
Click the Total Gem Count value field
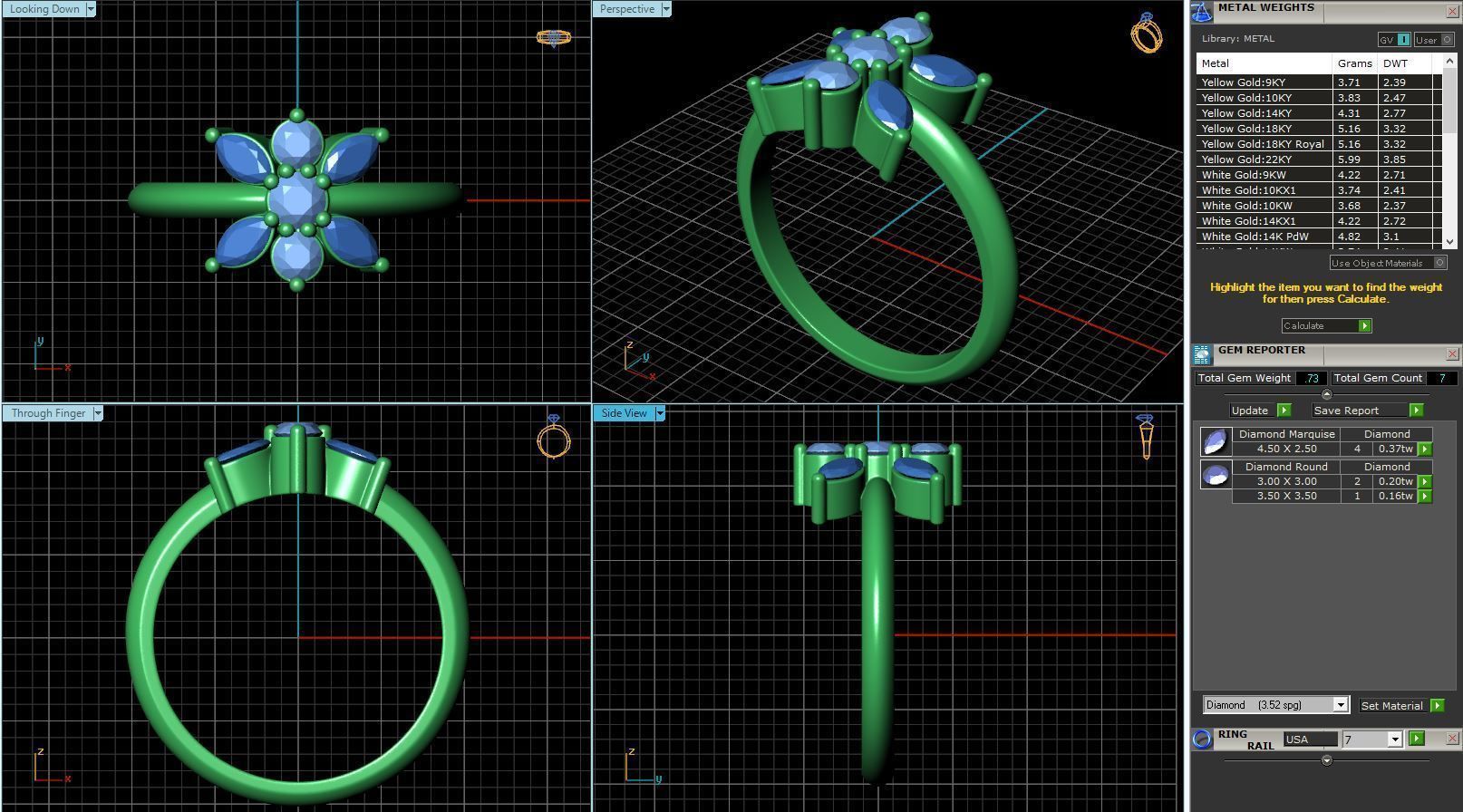(1441, 378)
